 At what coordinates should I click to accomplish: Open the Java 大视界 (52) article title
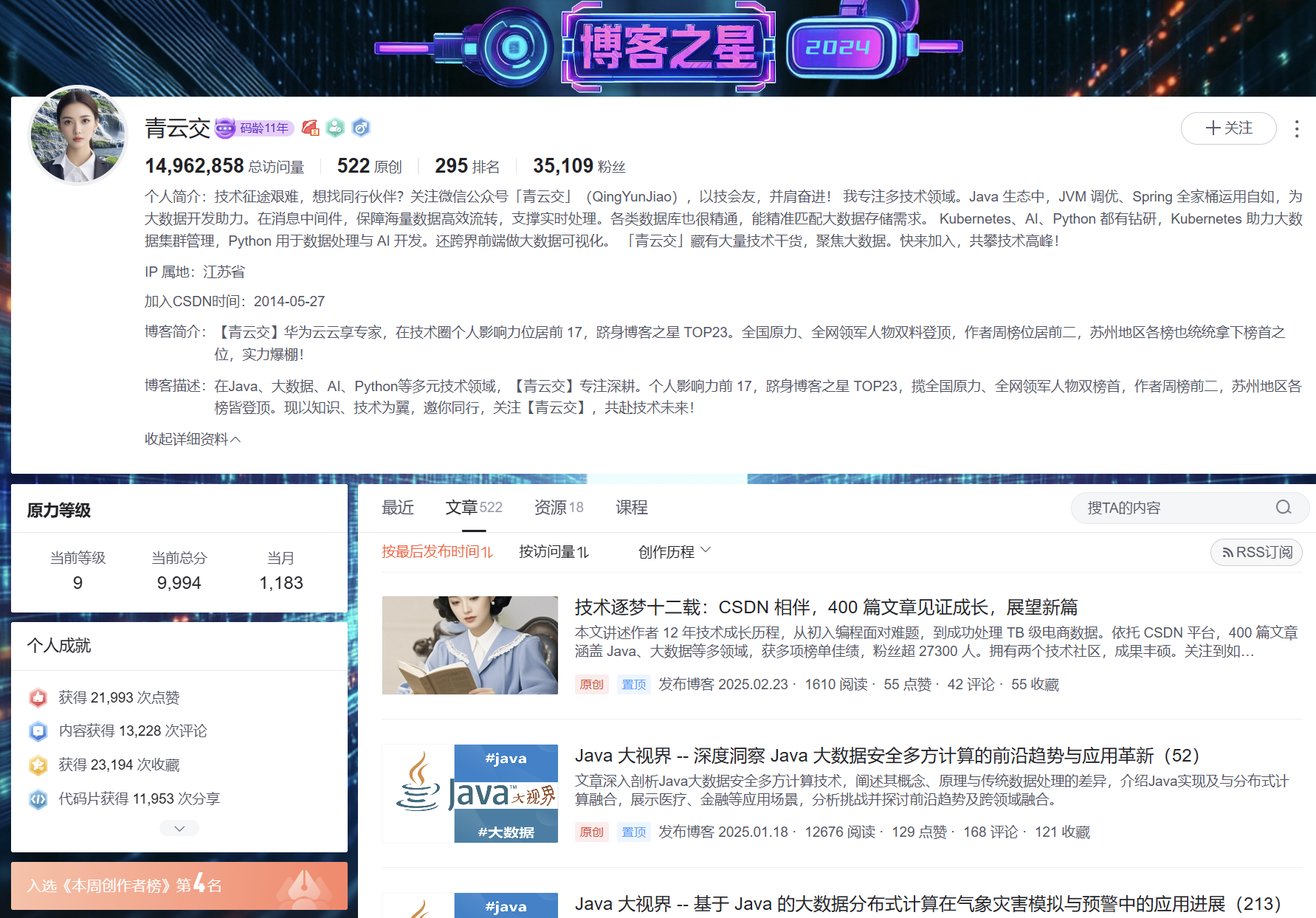click(887, 756)
